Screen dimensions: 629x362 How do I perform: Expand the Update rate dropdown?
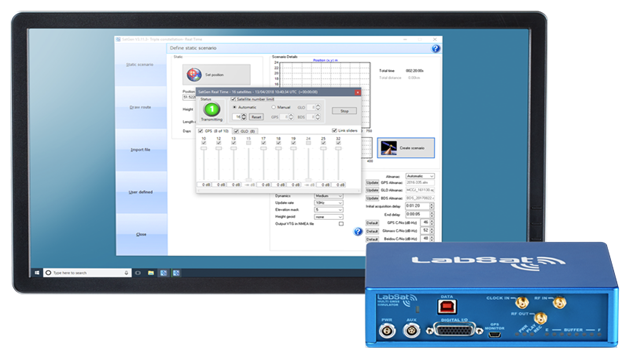[x=328, y=203]
